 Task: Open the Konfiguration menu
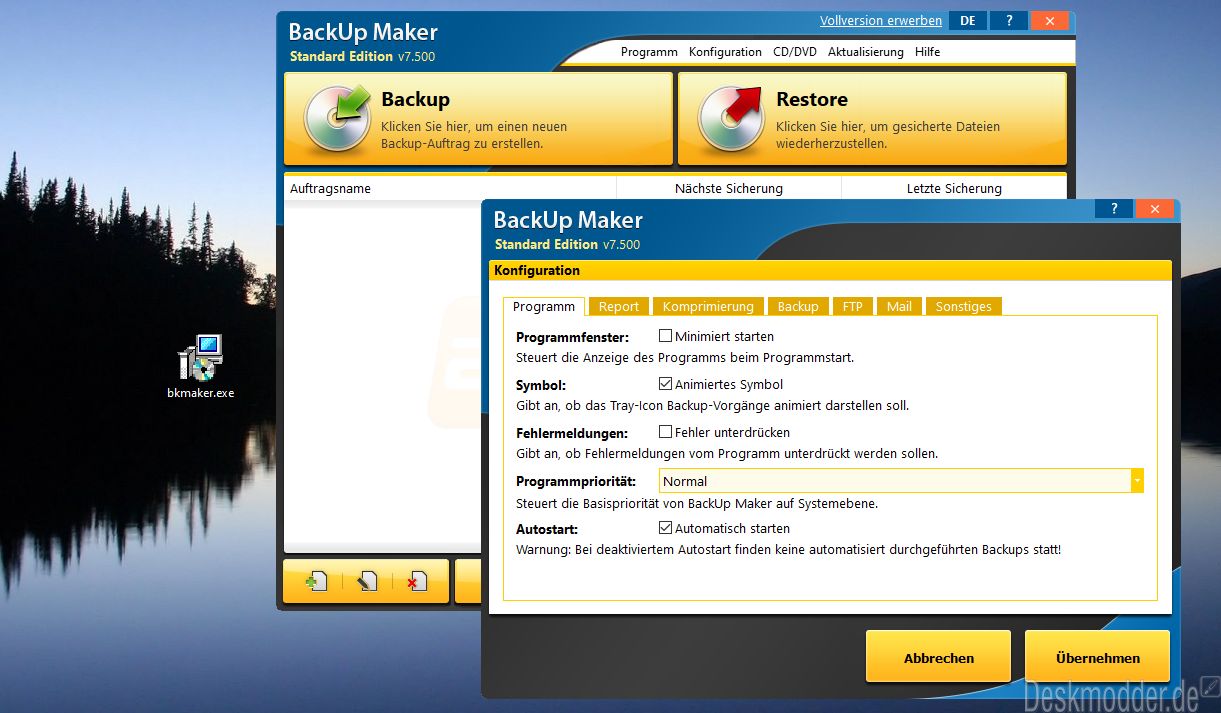tap(725, 52)
